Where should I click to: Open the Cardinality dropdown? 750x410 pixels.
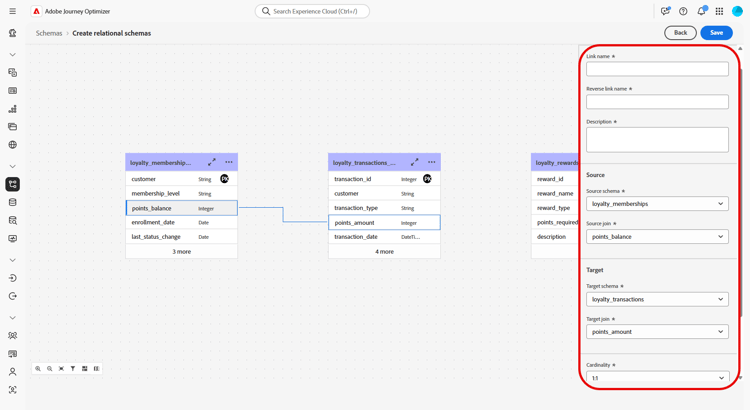(657, 377)
